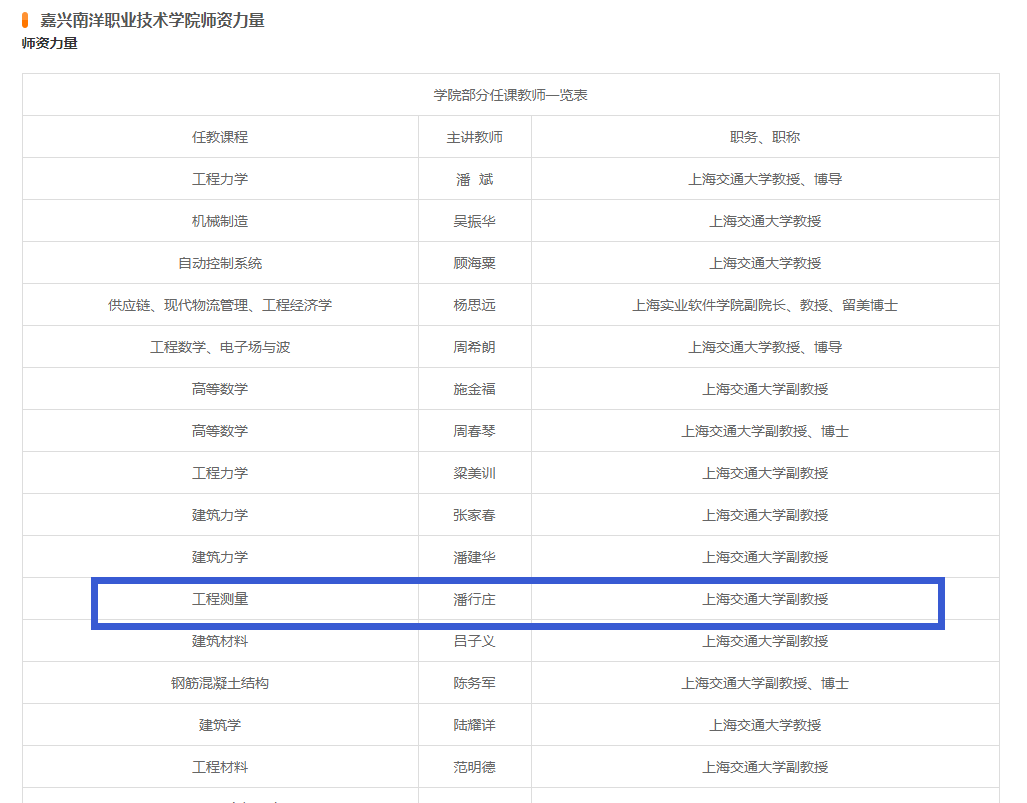
Task: Select course cell 供应链、现代物流管理、工程经济学
Action: pyautogui.click(x=220, y=305)
